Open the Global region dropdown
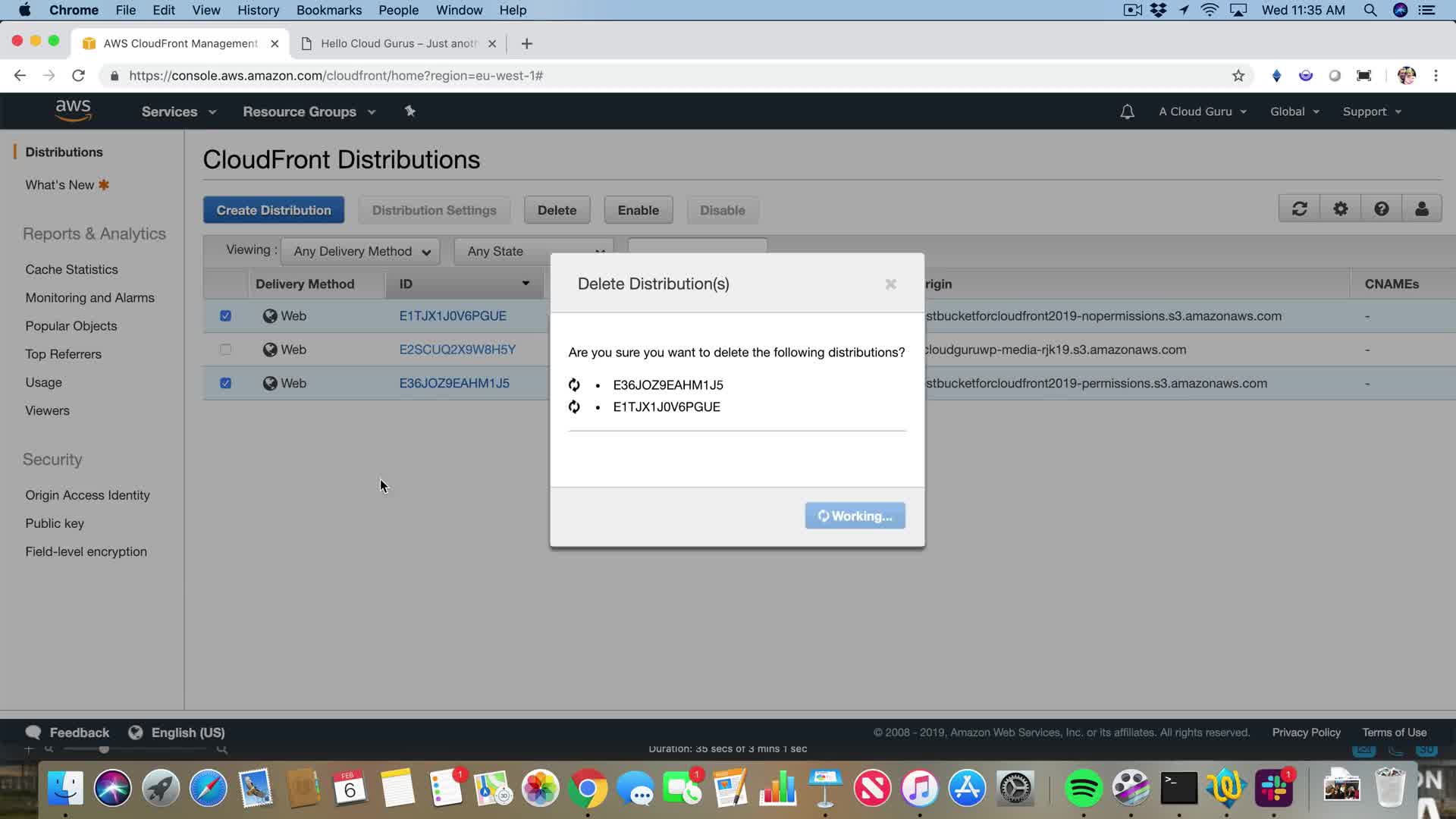The height and width of the screenshot is (819, 1456). click(1294, 111)
